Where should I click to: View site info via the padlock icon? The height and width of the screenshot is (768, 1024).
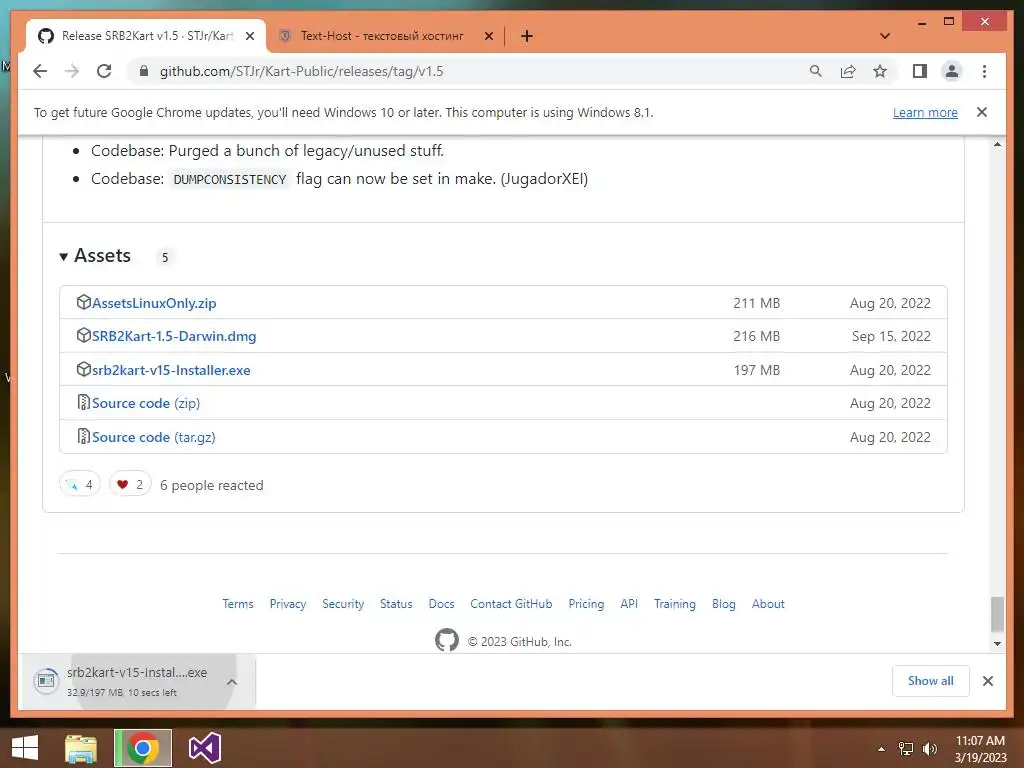[144, 71]
